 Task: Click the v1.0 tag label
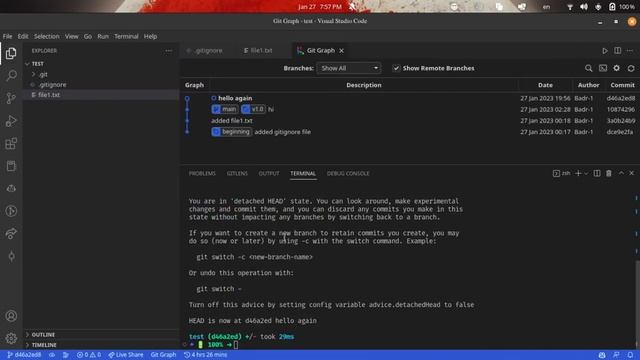tap(253, 109)
